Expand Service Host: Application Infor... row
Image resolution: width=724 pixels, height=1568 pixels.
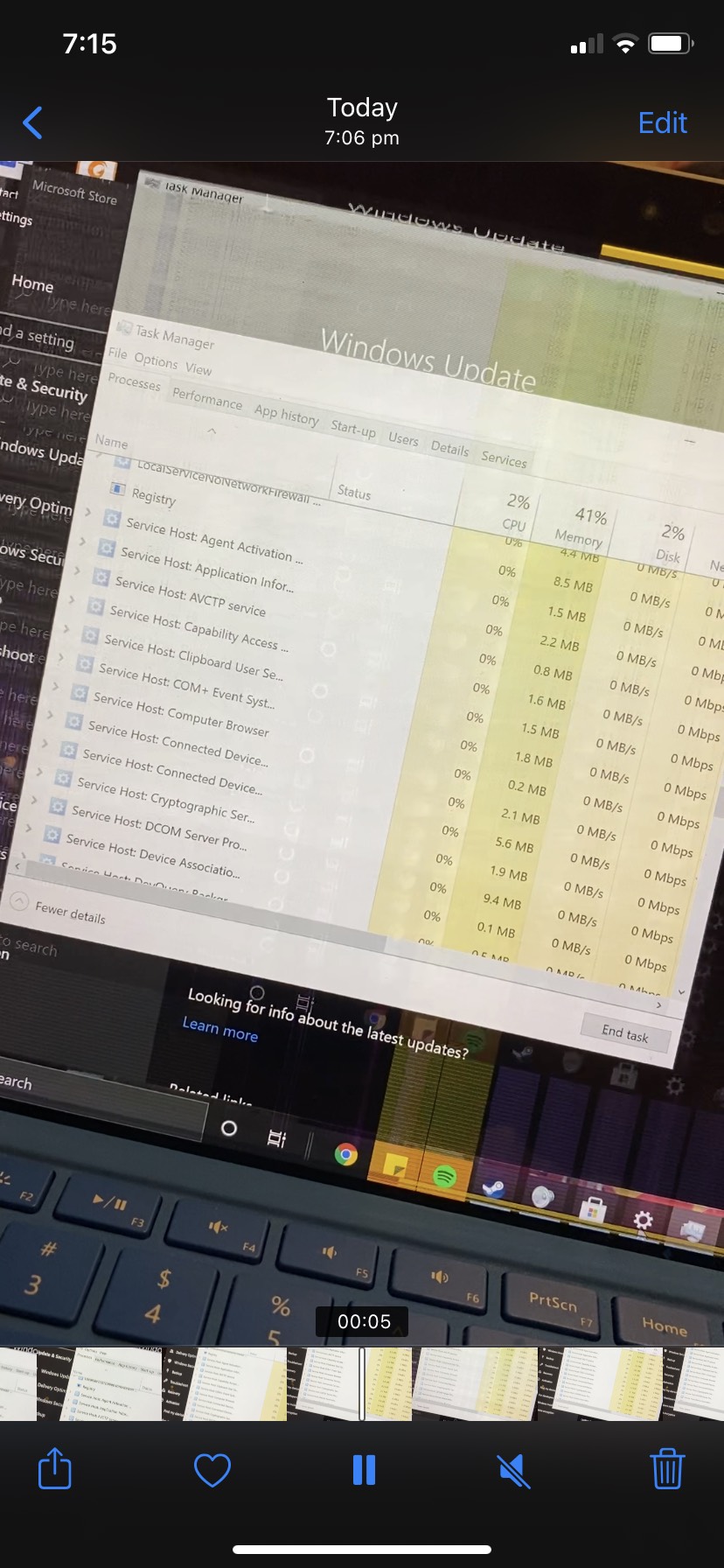coord(82,543)
